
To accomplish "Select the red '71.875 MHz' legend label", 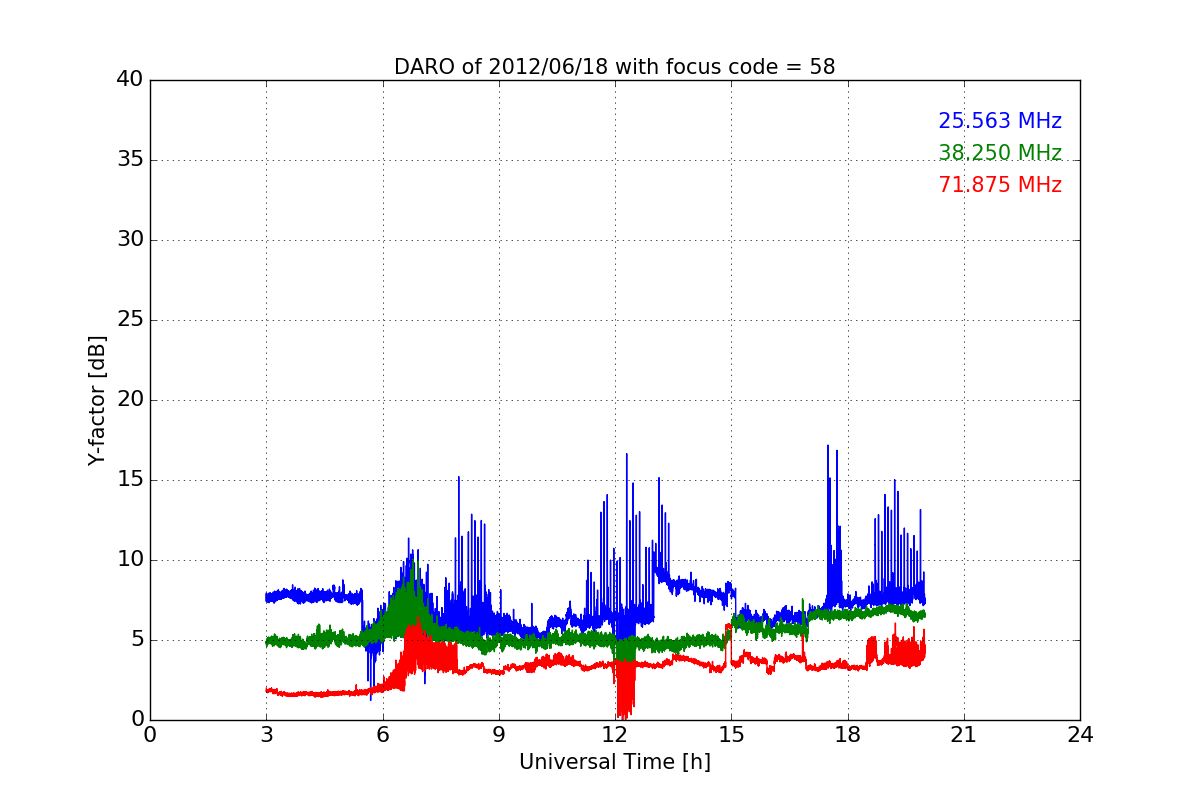I will pyautogui.click(x=1000, y=185).
